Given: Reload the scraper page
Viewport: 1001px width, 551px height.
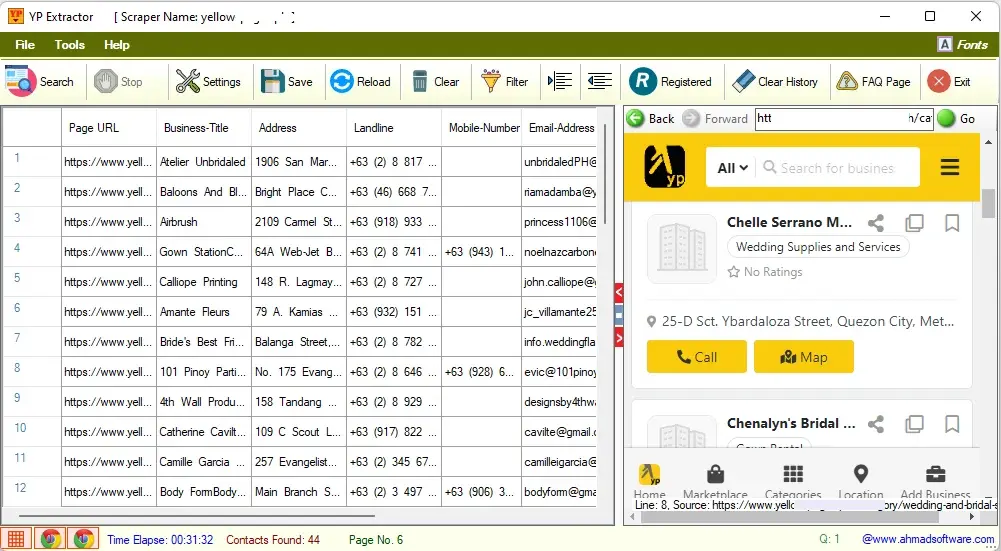Looking at the screenshot, I should 360,82.
